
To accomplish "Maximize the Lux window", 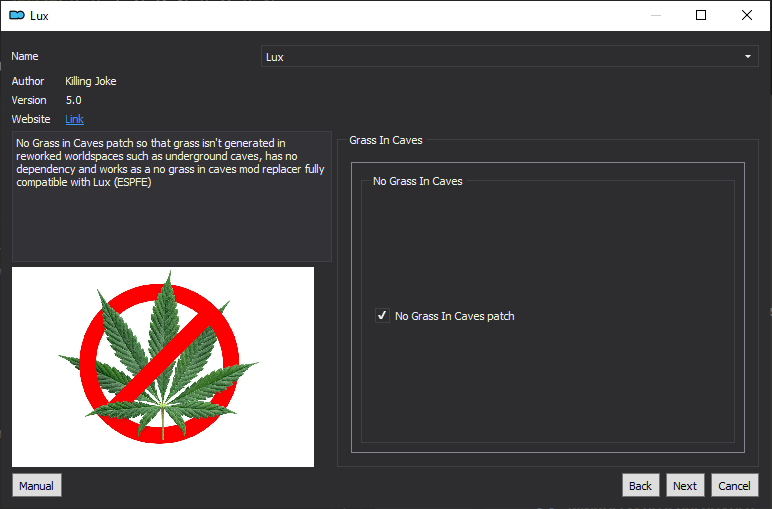I will pos(701,15).
